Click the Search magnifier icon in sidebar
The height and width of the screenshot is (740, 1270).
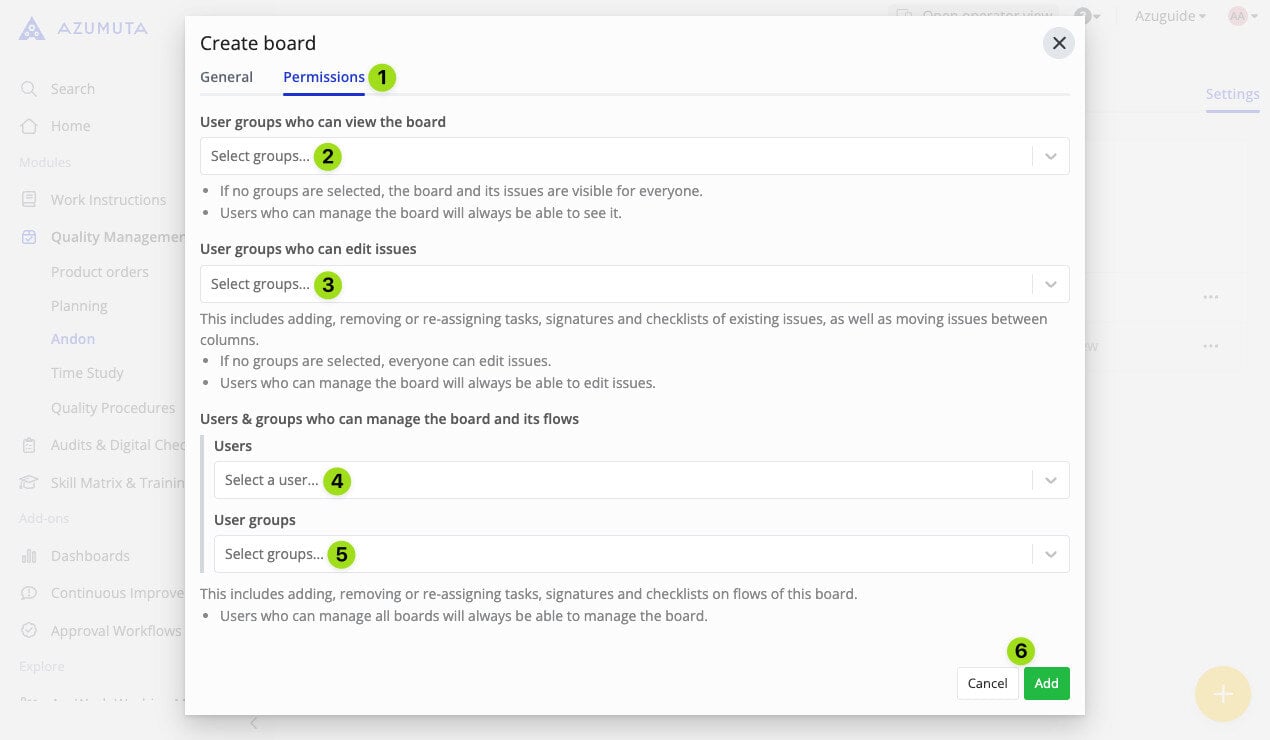tap(29, 89)
